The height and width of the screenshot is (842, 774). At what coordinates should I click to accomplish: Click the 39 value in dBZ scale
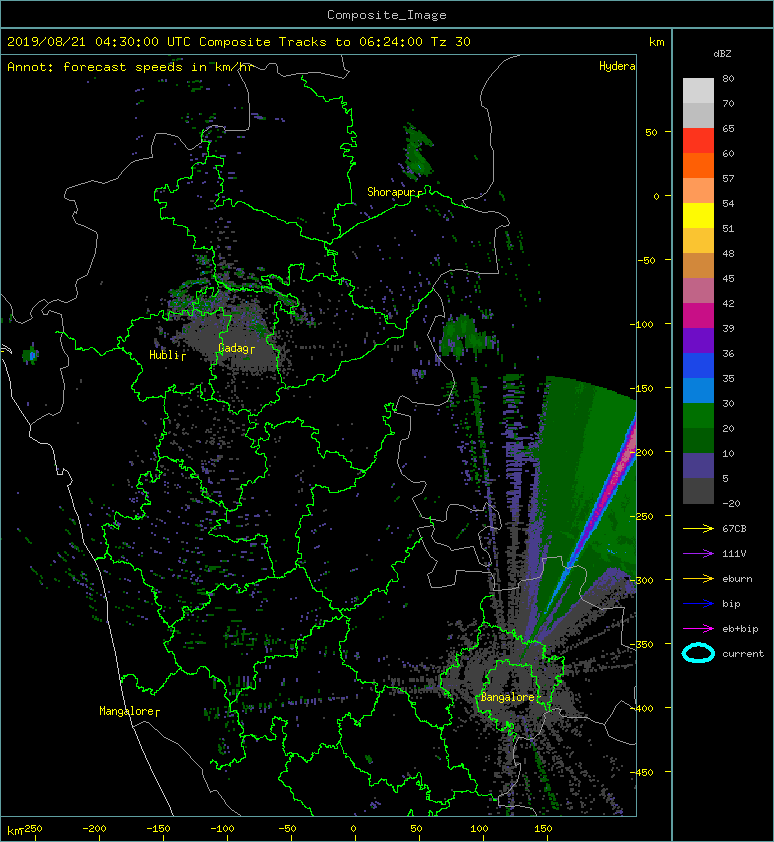point(728,329)
